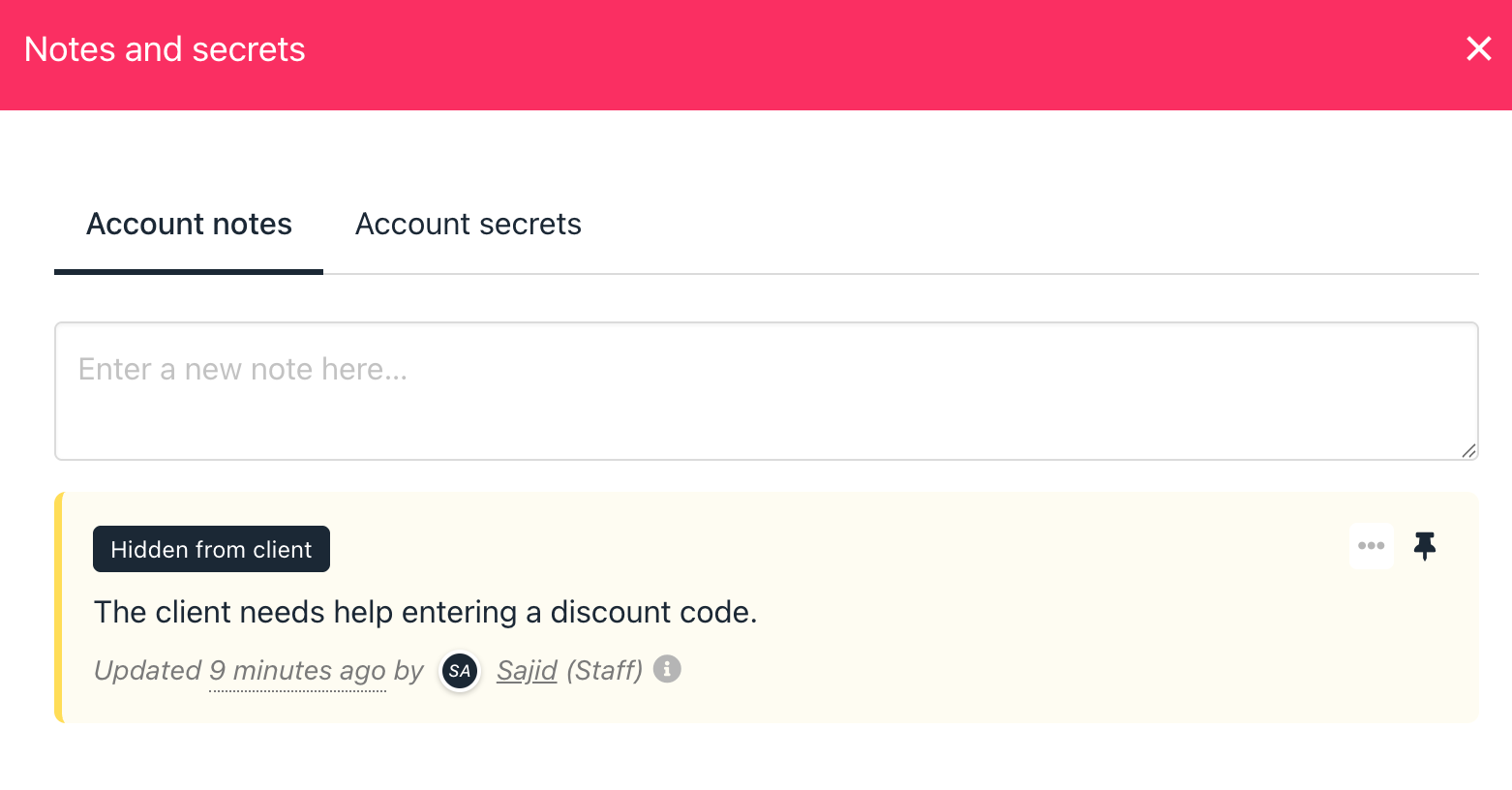Click the 9 minutes ago timestamp
The image size is (1512, 790).
pyautogui.click(x=297, y=670)
